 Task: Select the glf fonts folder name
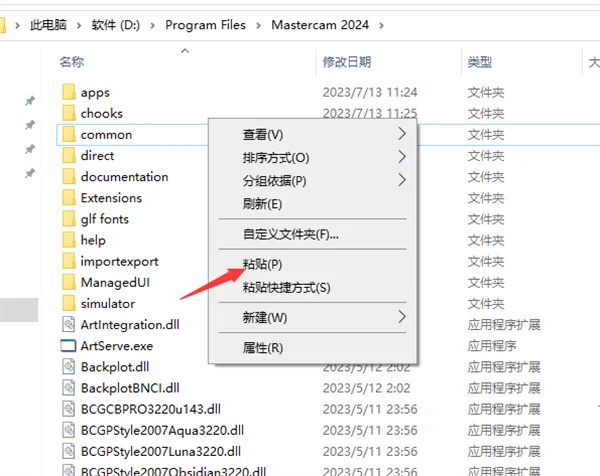point(105,219)
